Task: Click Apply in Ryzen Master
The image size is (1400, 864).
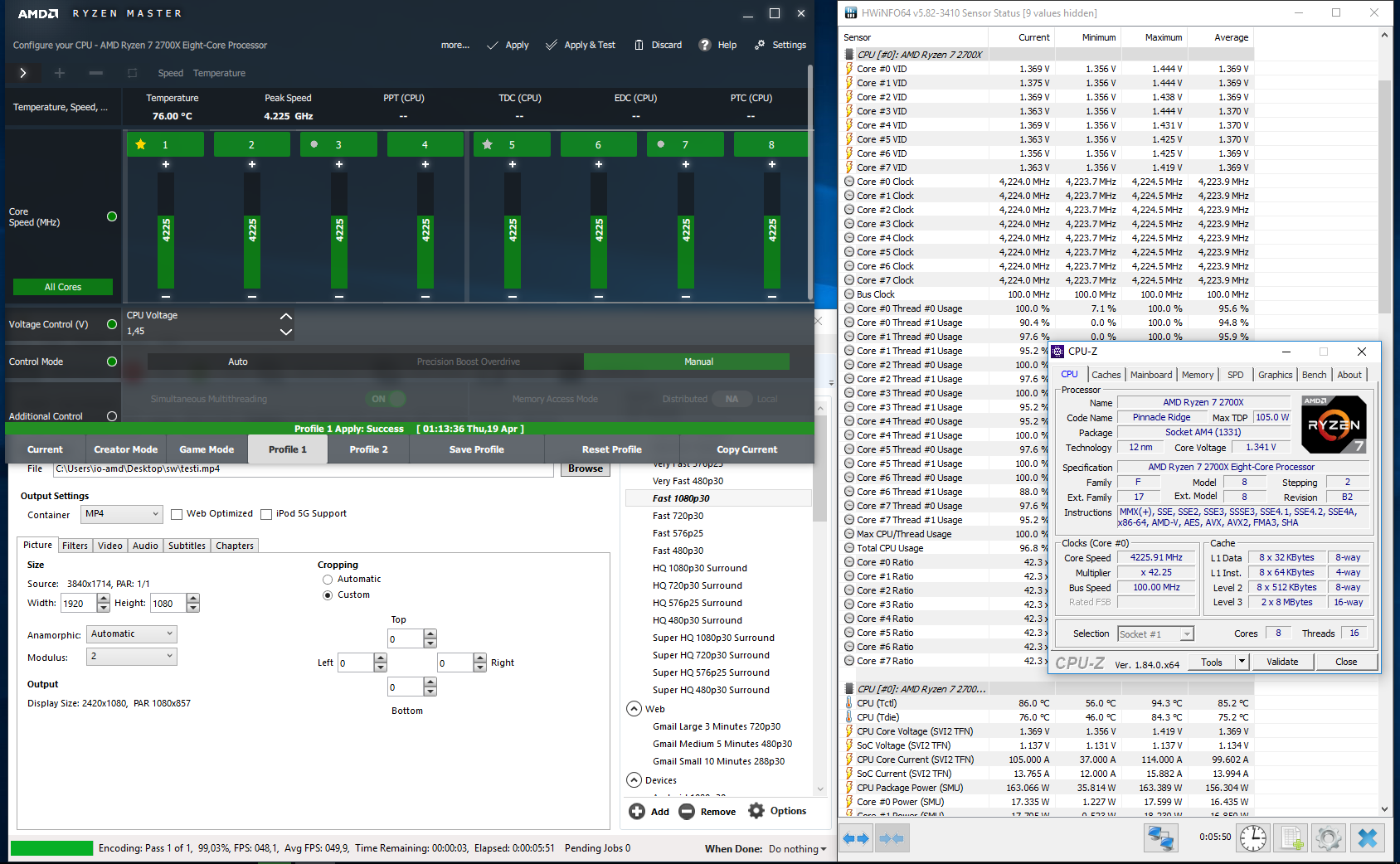Action: click(508, 45)
